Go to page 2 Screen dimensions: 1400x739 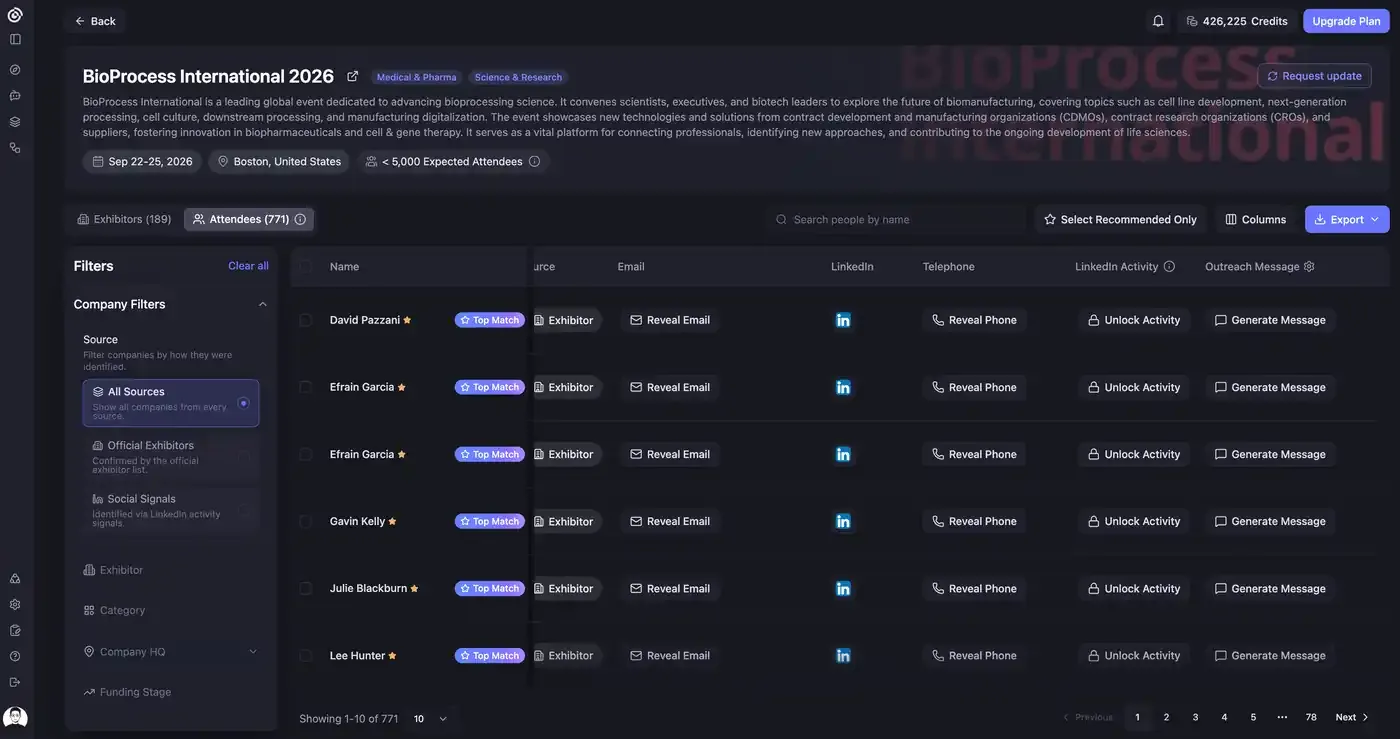1166,717
